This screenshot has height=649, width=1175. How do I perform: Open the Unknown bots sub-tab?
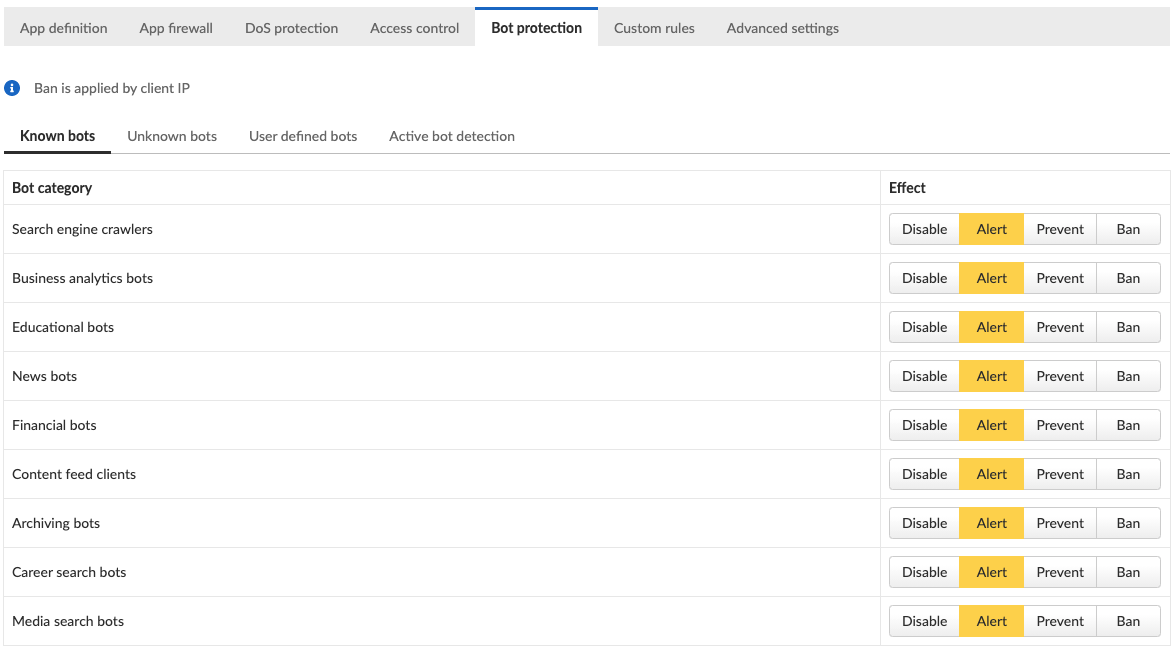(172, 136)
